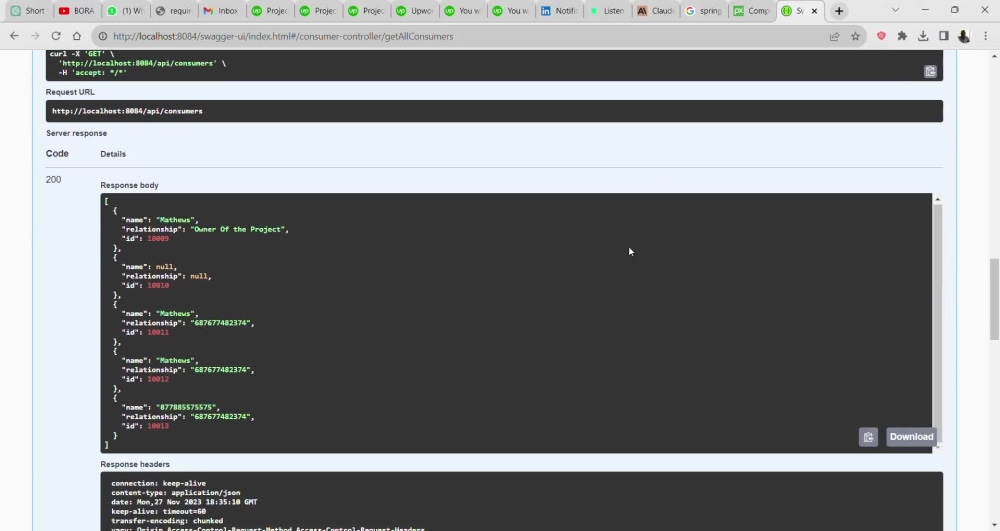Screen dimensions: 1000x531
Task: Open the user profile avatar
Action: (964, 36)
